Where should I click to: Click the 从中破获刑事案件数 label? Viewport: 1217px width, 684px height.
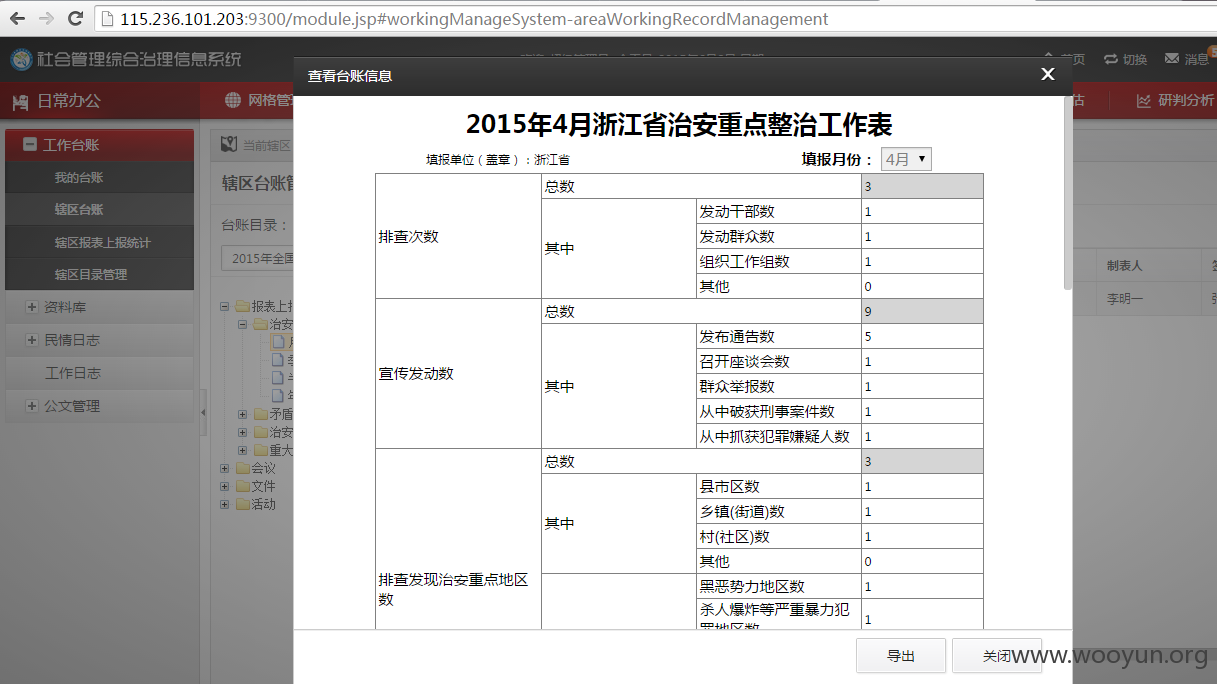[x=767, y=412]
